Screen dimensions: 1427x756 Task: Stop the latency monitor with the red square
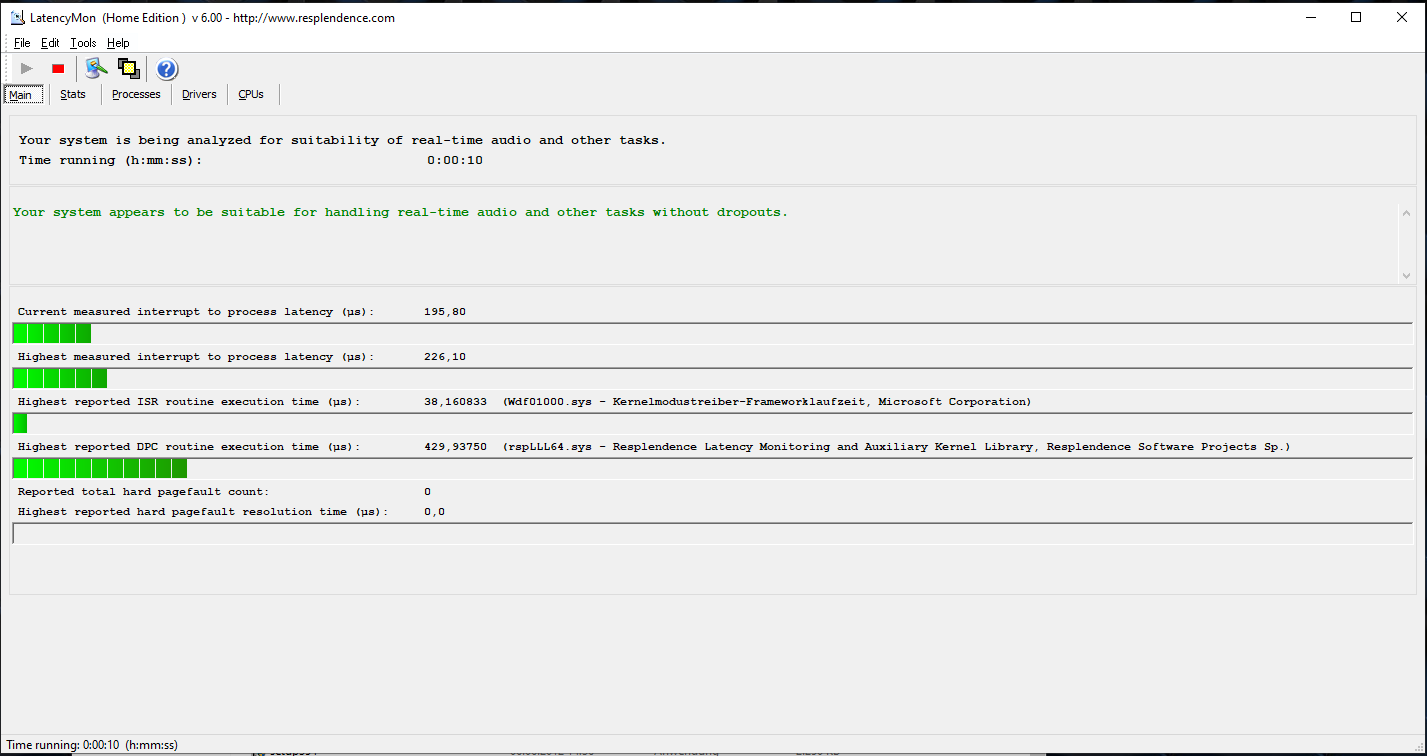pos(58,69)
